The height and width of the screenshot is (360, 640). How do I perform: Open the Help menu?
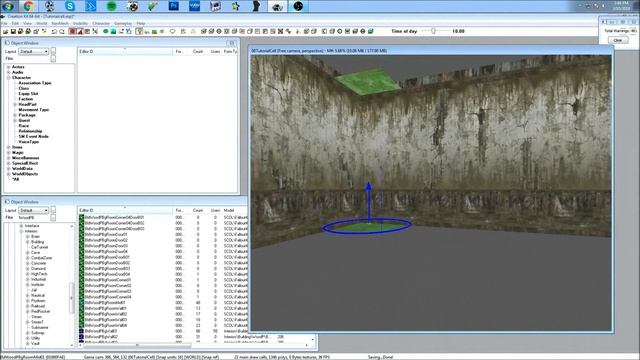[141, 24]
